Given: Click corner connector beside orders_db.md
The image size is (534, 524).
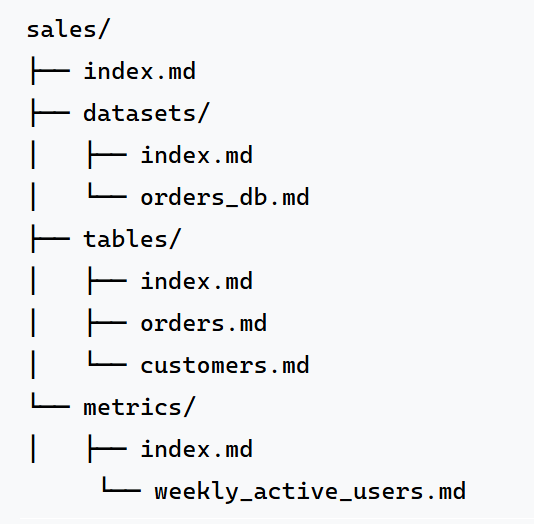Looking at the screenshot, I should point(107,191).
